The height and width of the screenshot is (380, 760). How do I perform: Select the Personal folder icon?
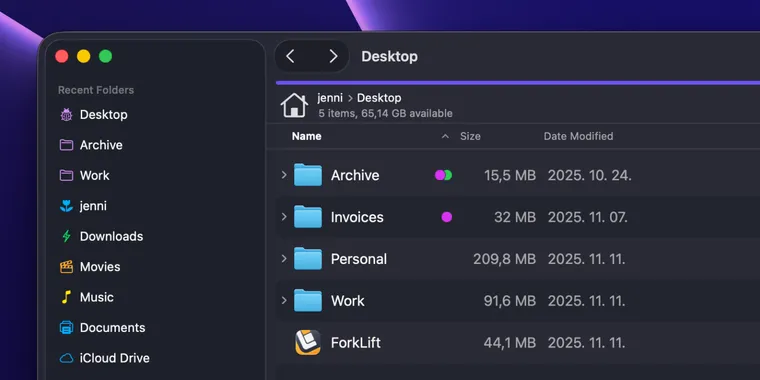(x=308, y=259)
